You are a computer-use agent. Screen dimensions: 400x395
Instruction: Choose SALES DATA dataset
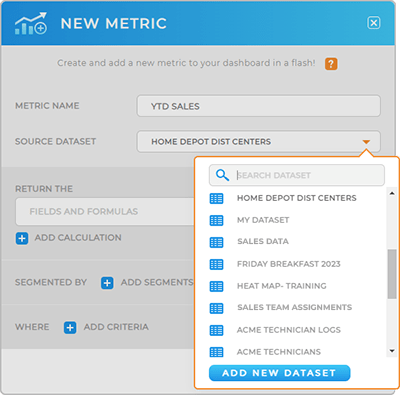coord(263,241)
